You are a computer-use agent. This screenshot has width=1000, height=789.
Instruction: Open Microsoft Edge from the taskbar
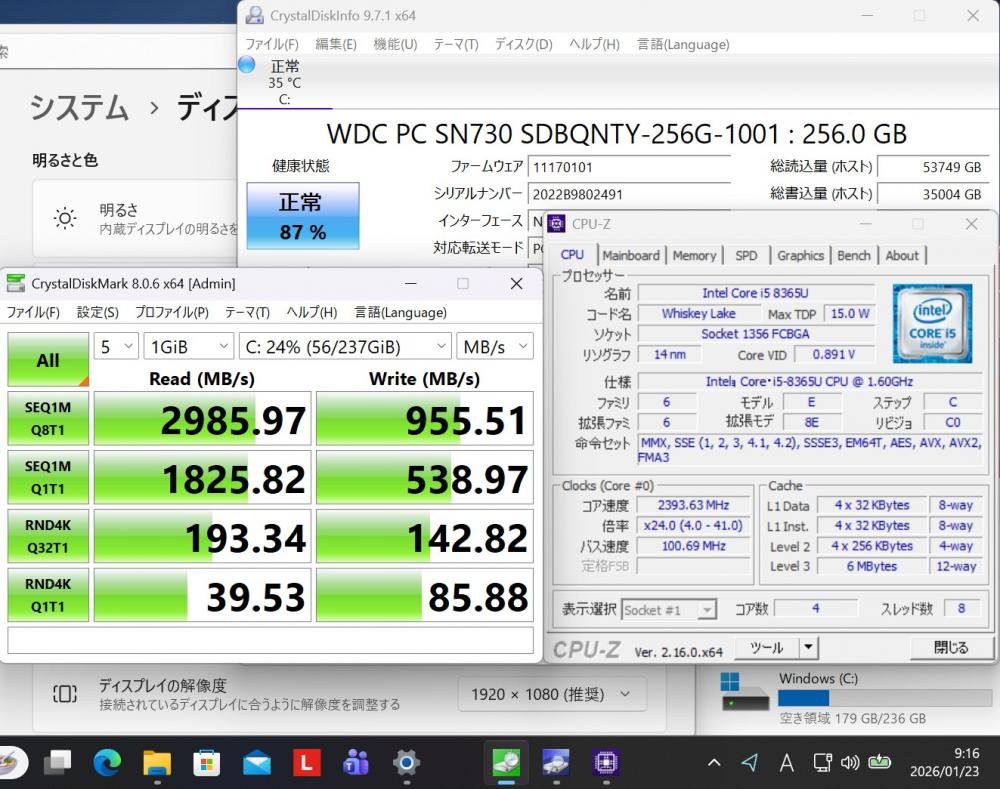click(107, 763)
